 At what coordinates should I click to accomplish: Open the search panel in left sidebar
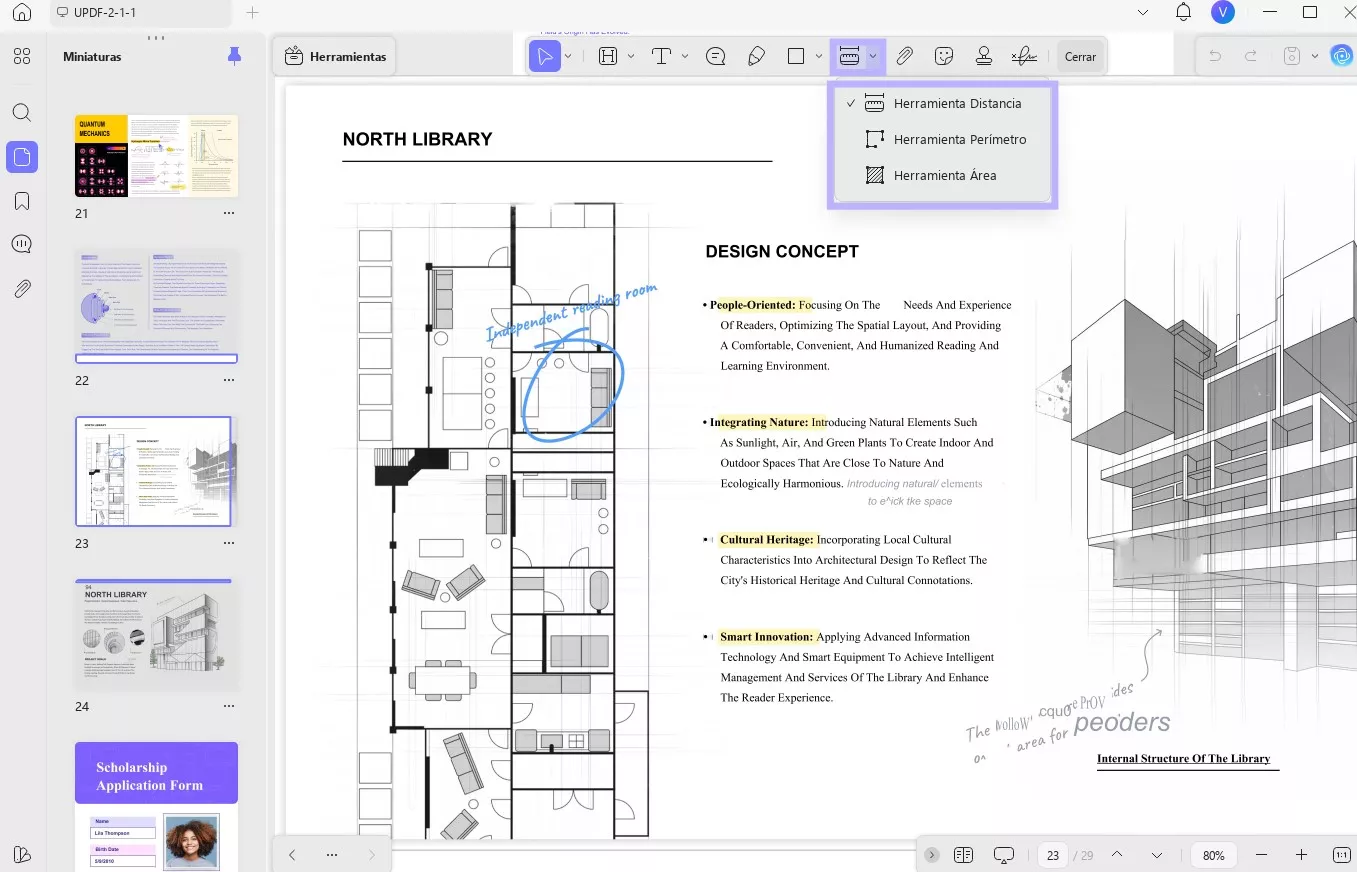22,112
